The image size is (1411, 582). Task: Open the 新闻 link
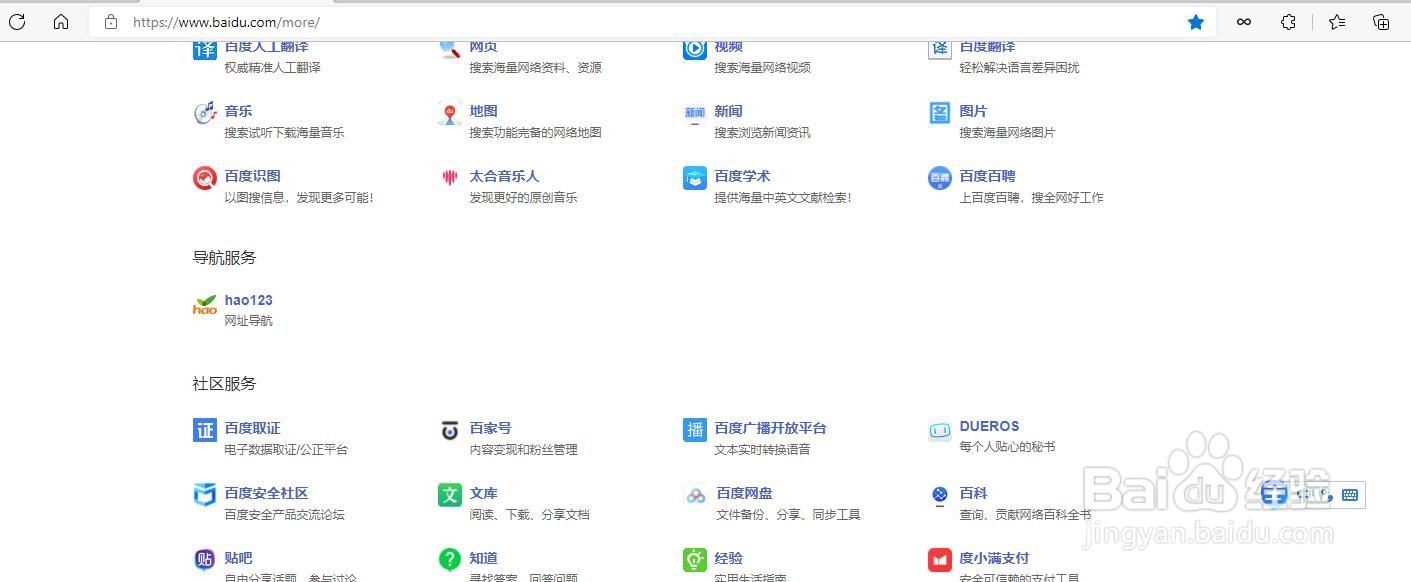click(728, 111)
